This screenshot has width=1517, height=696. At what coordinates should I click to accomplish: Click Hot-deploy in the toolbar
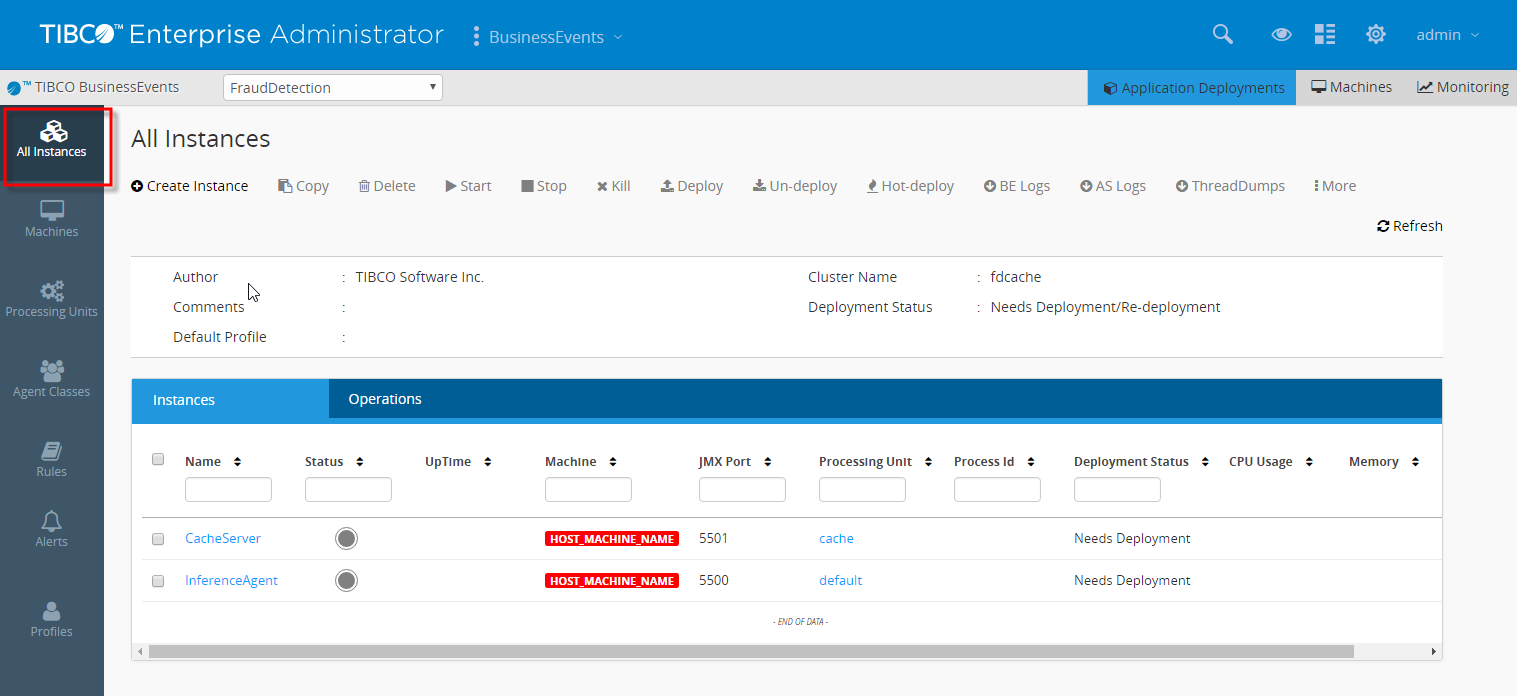910,186
